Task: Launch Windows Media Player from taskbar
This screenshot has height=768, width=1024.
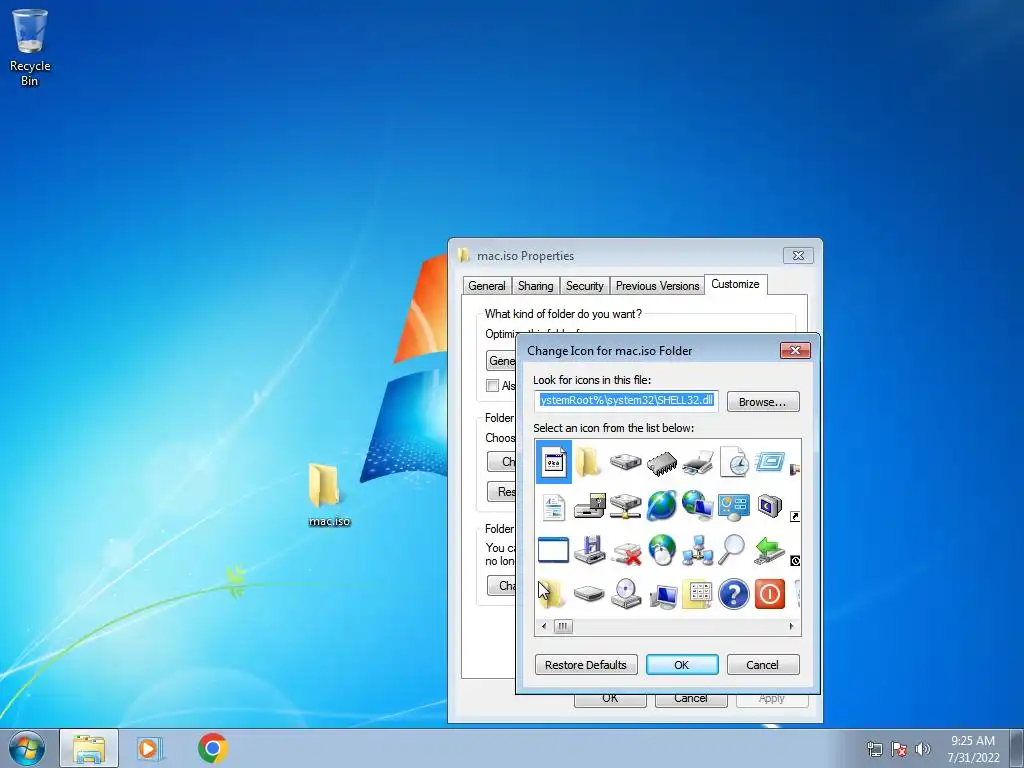Action: pyautogui.click(x=150, y=748)
